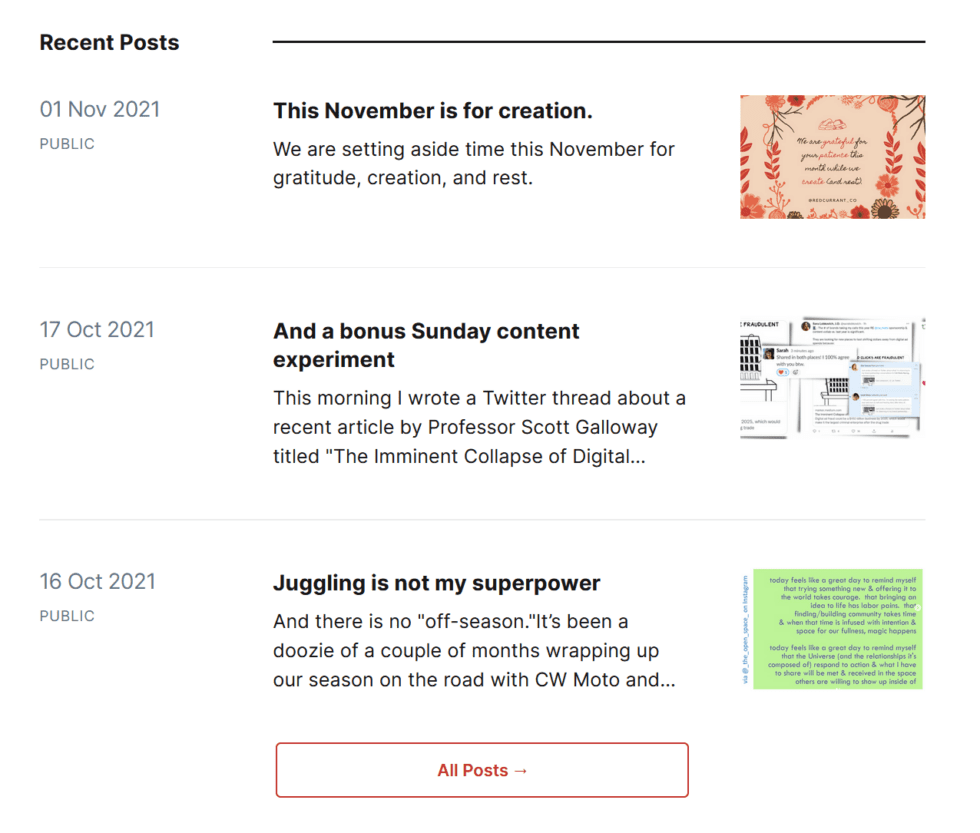Open the post "Juggling is not my superpower"
This screenshot has width=980, height=833.
tap(435, 582)
